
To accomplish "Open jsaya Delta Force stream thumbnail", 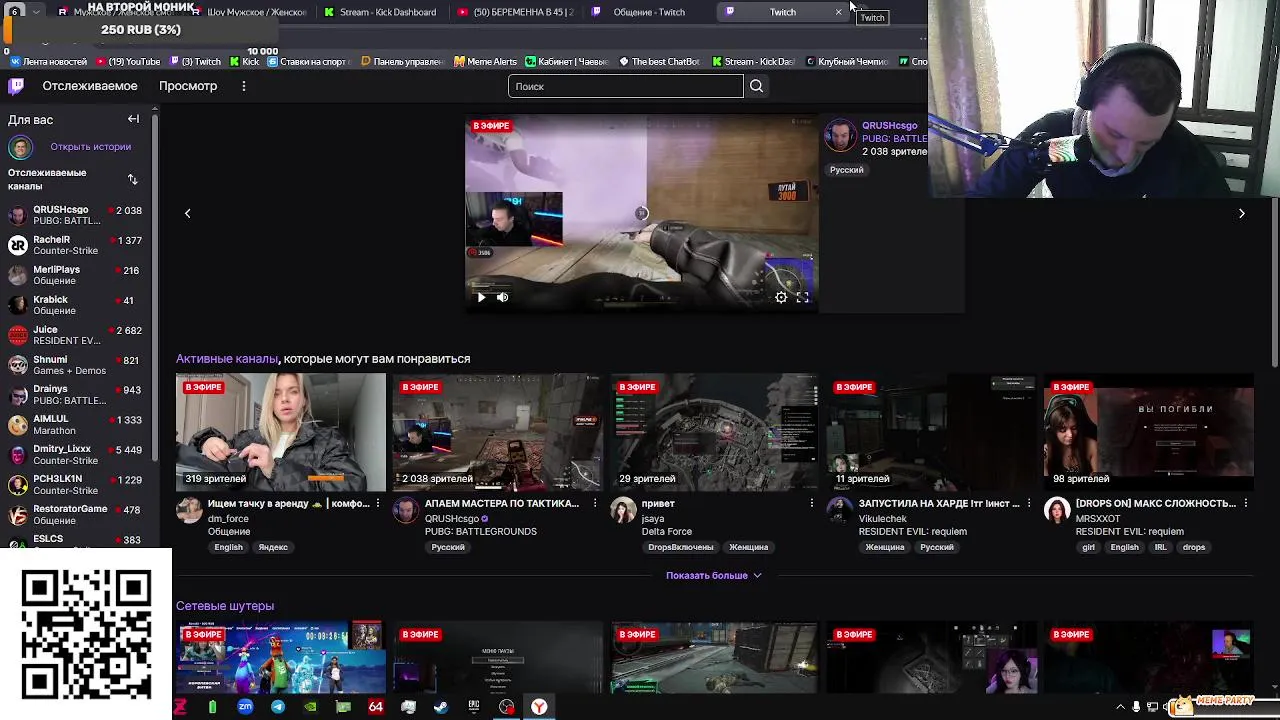I will point(714,432).
